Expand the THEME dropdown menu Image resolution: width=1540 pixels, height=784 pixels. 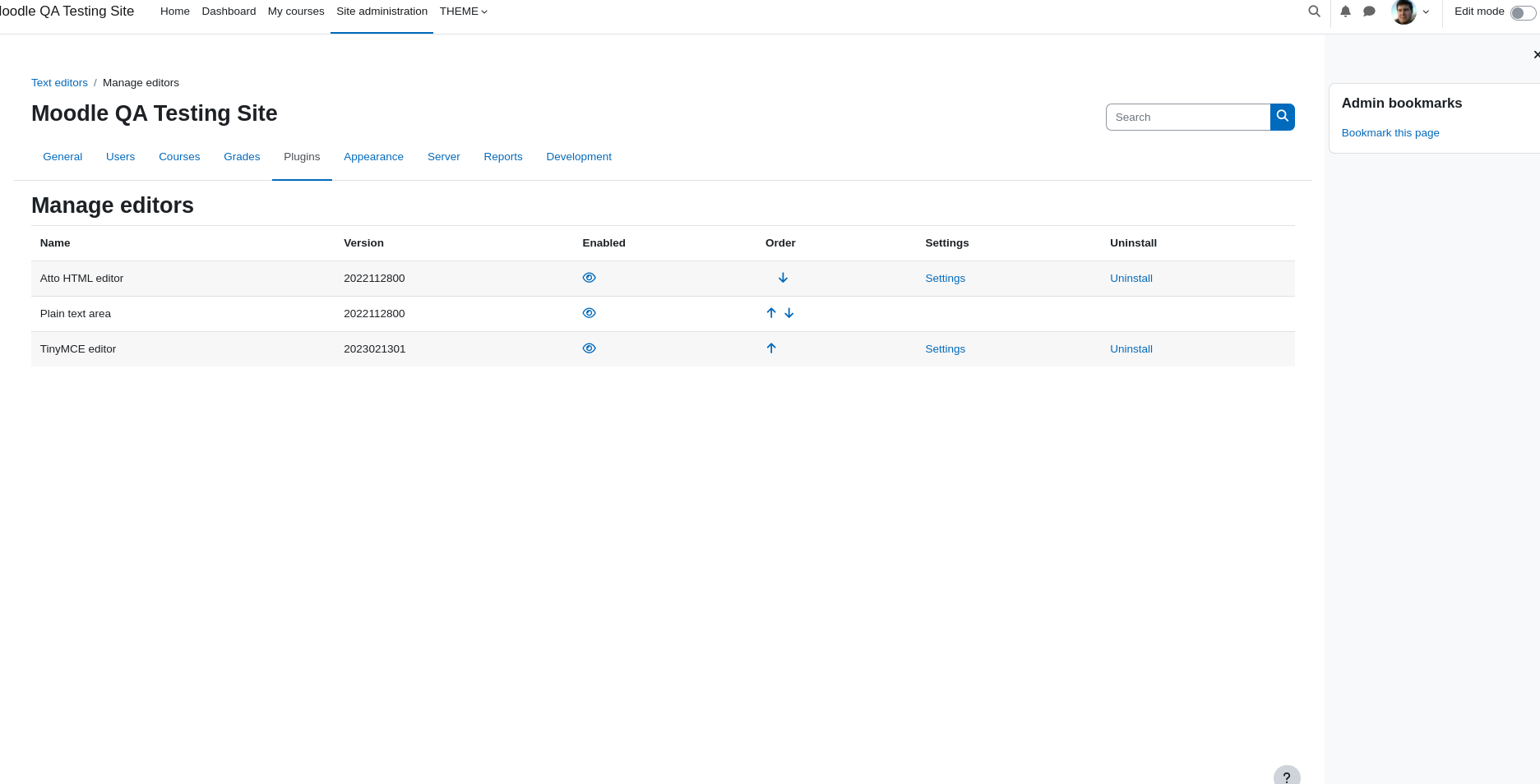coord(464,12)
